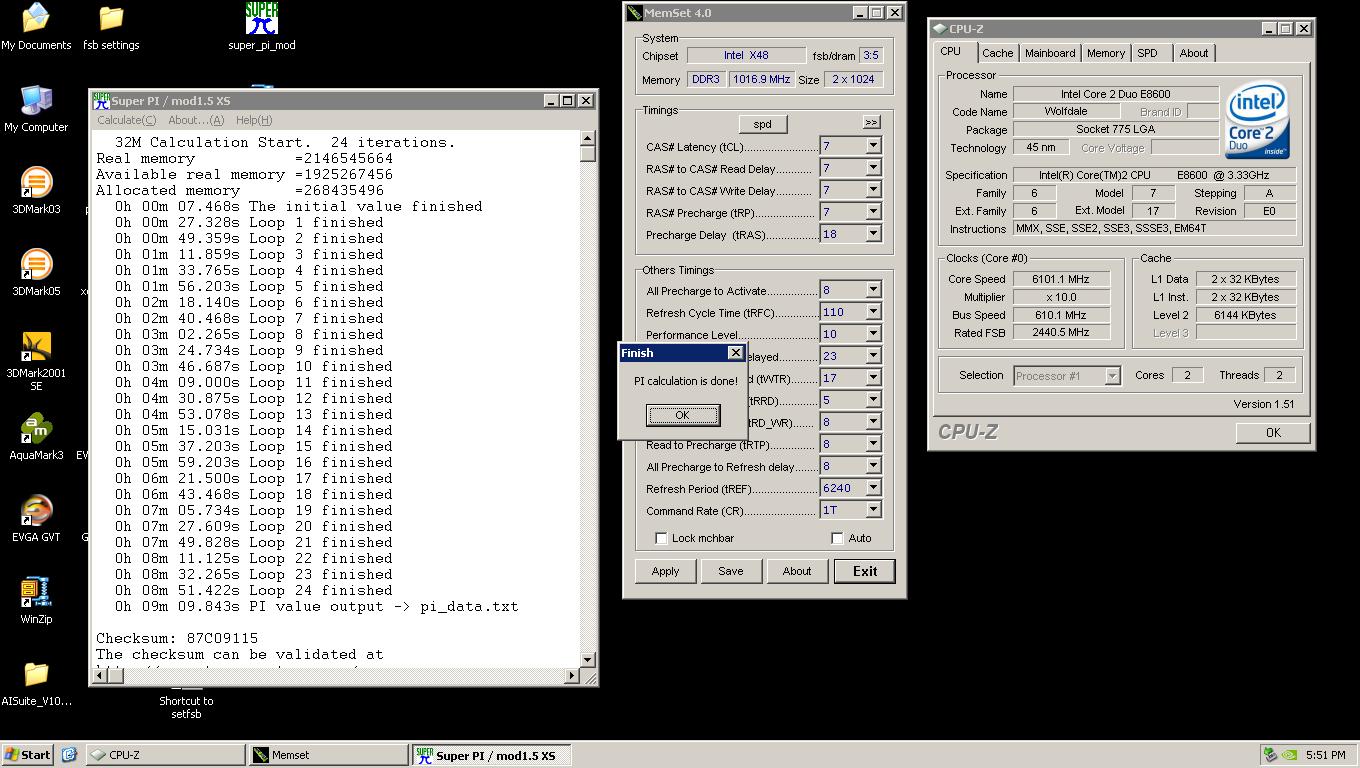Click the spd button in MemSet
The height and width of the screenshot is (768, 1360).
(x=762, y=124)
